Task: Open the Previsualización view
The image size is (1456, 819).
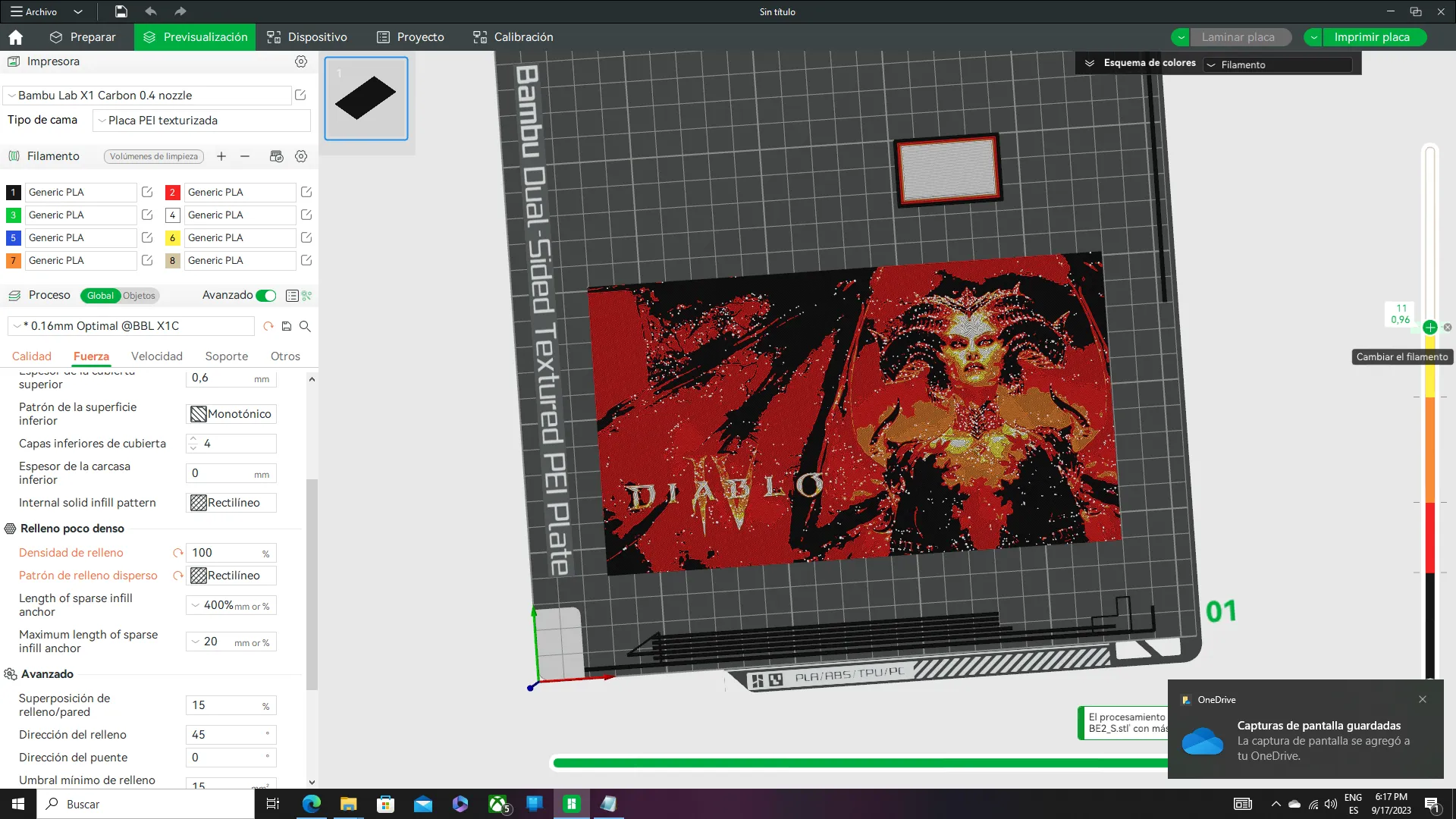Action: (194, 36)
